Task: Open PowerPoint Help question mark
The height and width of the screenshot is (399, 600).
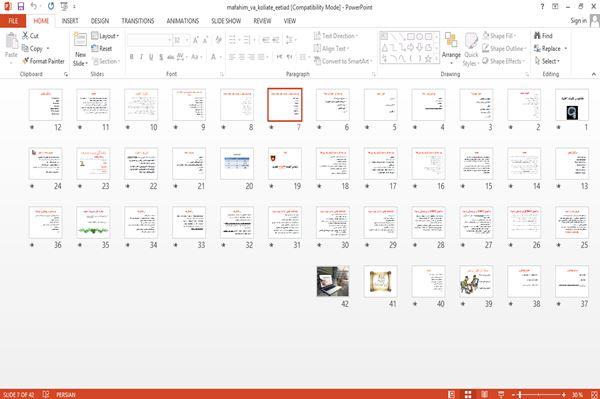Action: [x=542, y=7]
